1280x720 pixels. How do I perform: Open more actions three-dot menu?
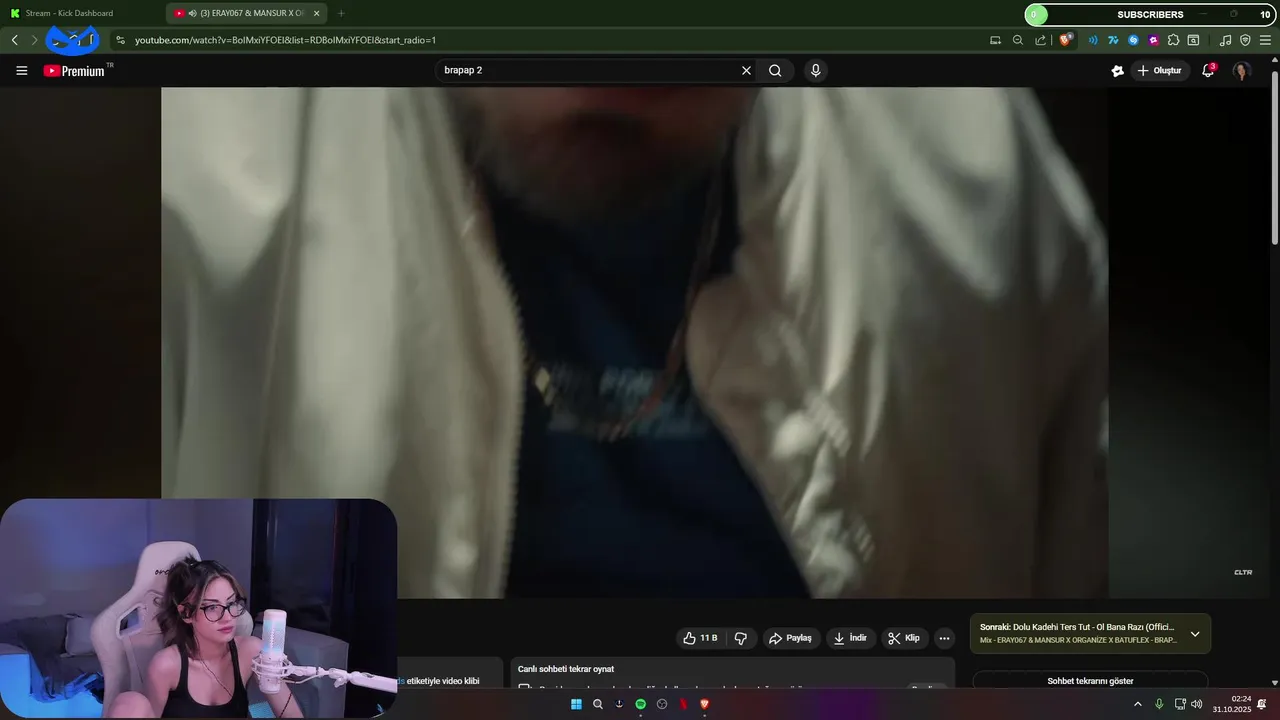944,638
